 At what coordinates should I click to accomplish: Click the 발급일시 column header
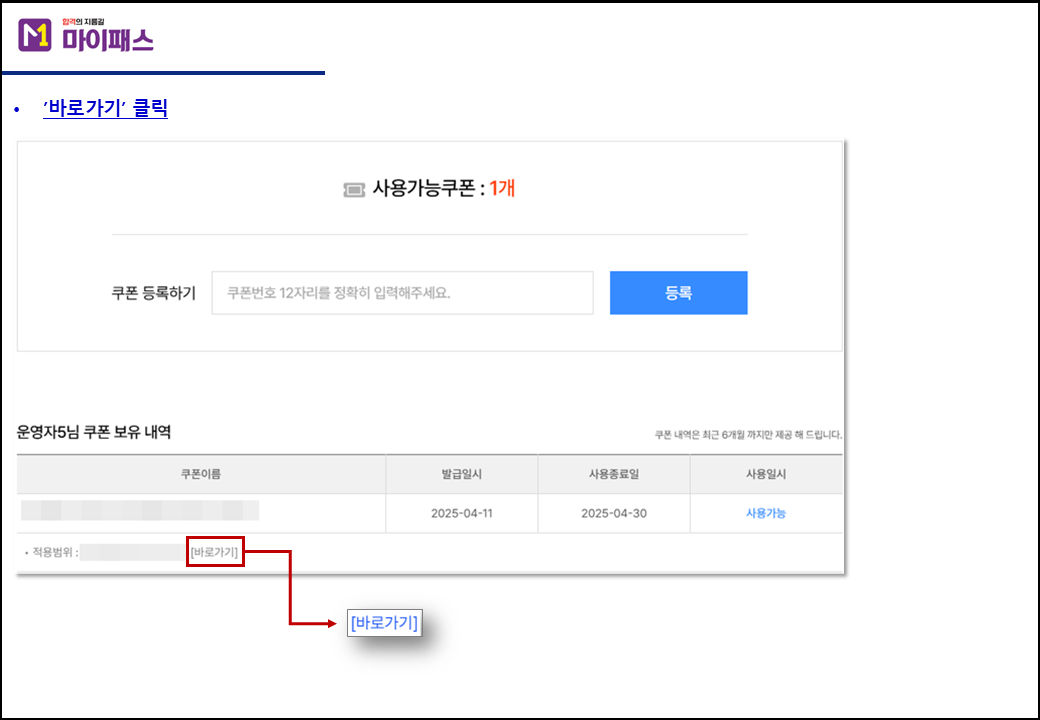point(461,474)
